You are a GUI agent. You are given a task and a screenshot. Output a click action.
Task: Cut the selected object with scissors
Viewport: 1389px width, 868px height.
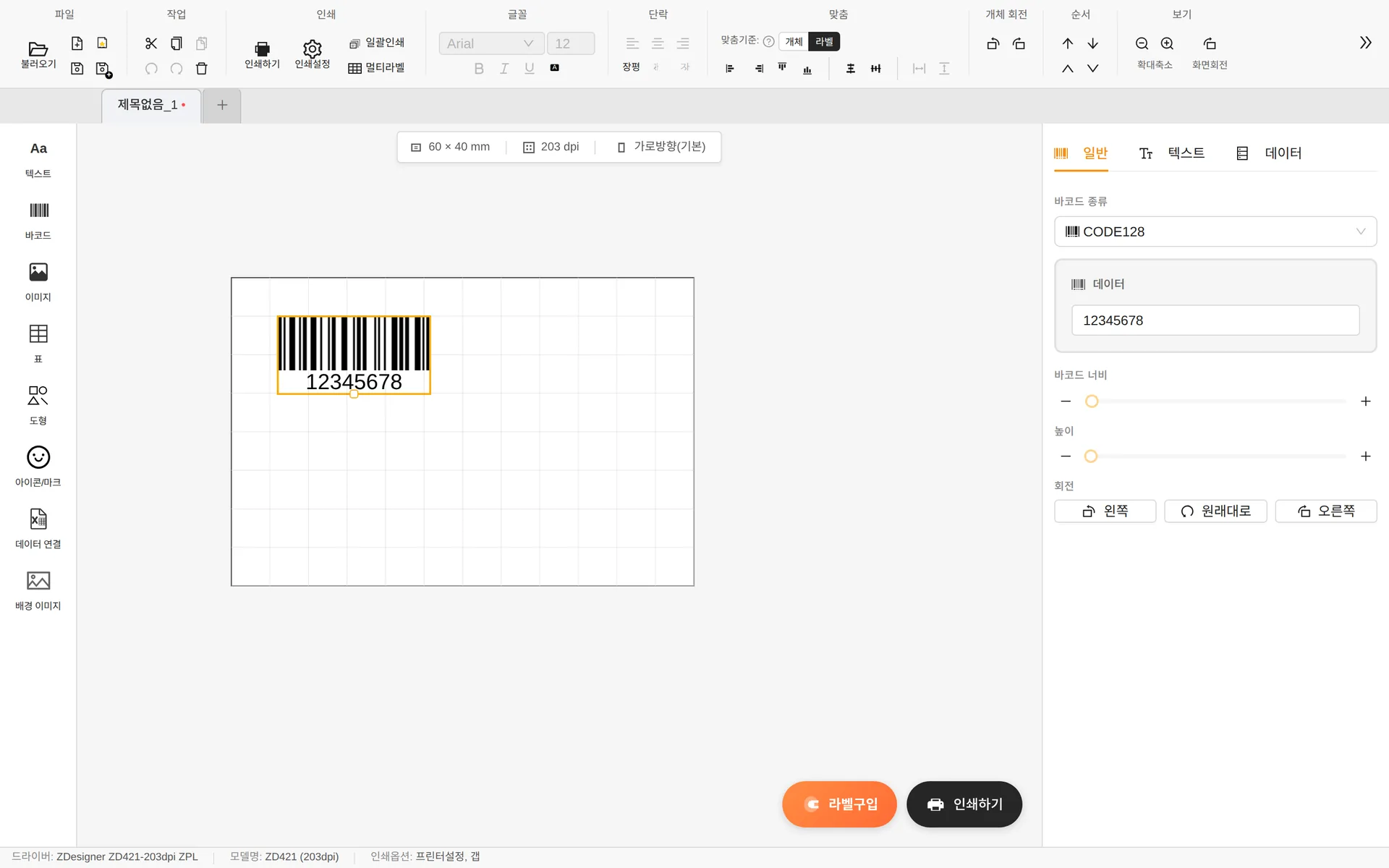[151, 43]
